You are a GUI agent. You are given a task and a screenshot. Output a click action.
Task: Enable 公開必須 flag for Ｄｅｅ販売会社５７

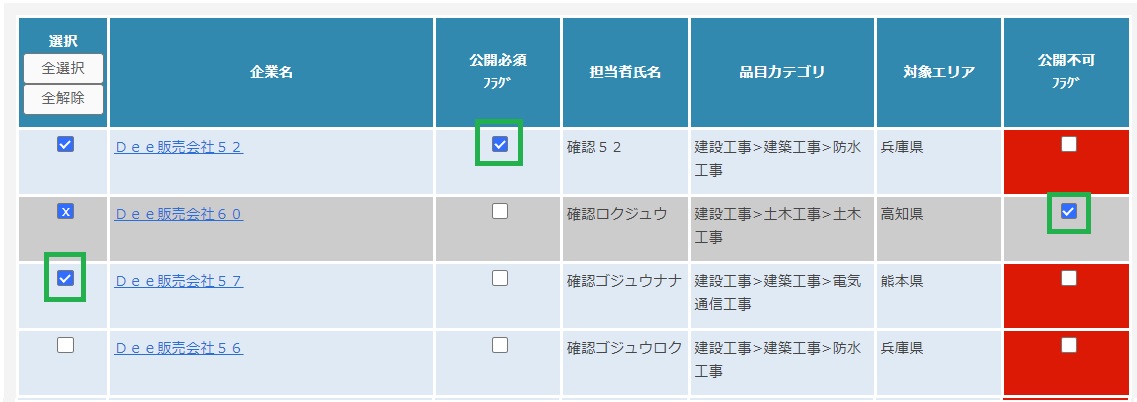click(x=500, y=278)
